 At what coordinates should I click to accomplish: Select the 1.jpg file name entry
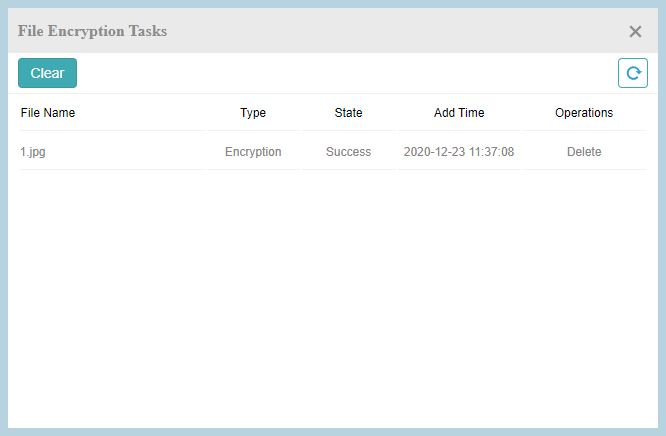(x=30, y=152)
